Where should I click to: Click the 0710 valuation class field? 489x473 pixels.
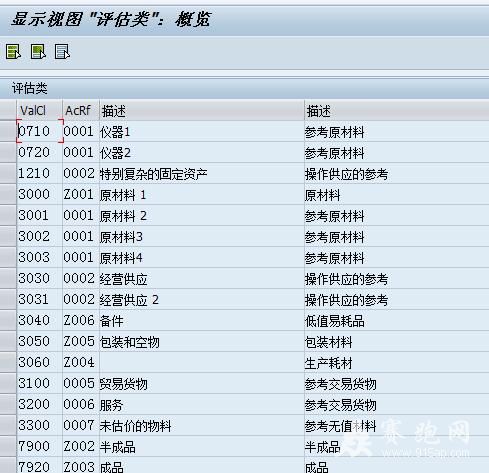40,131
